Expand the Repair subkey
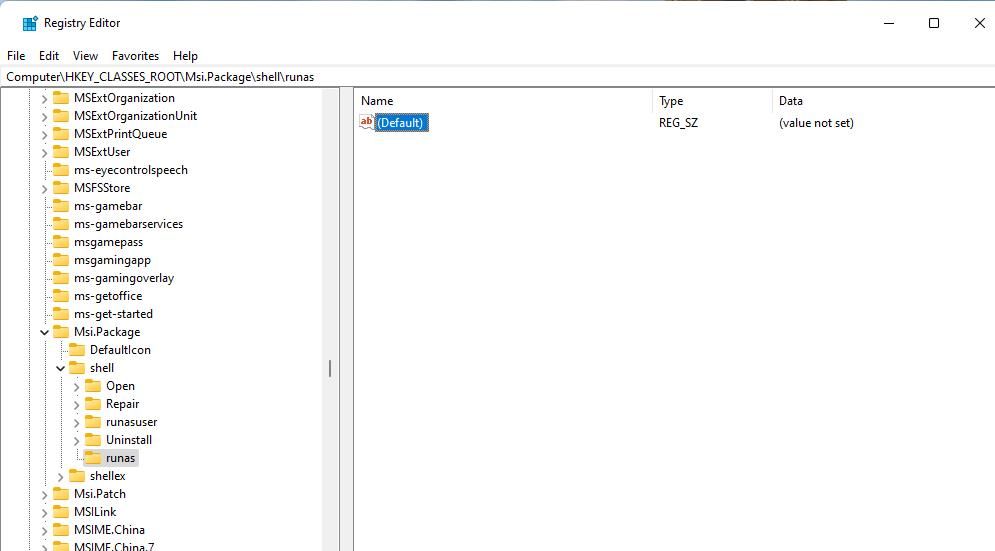The height and width of the screenshot is (551, 995). pos(76,404)
